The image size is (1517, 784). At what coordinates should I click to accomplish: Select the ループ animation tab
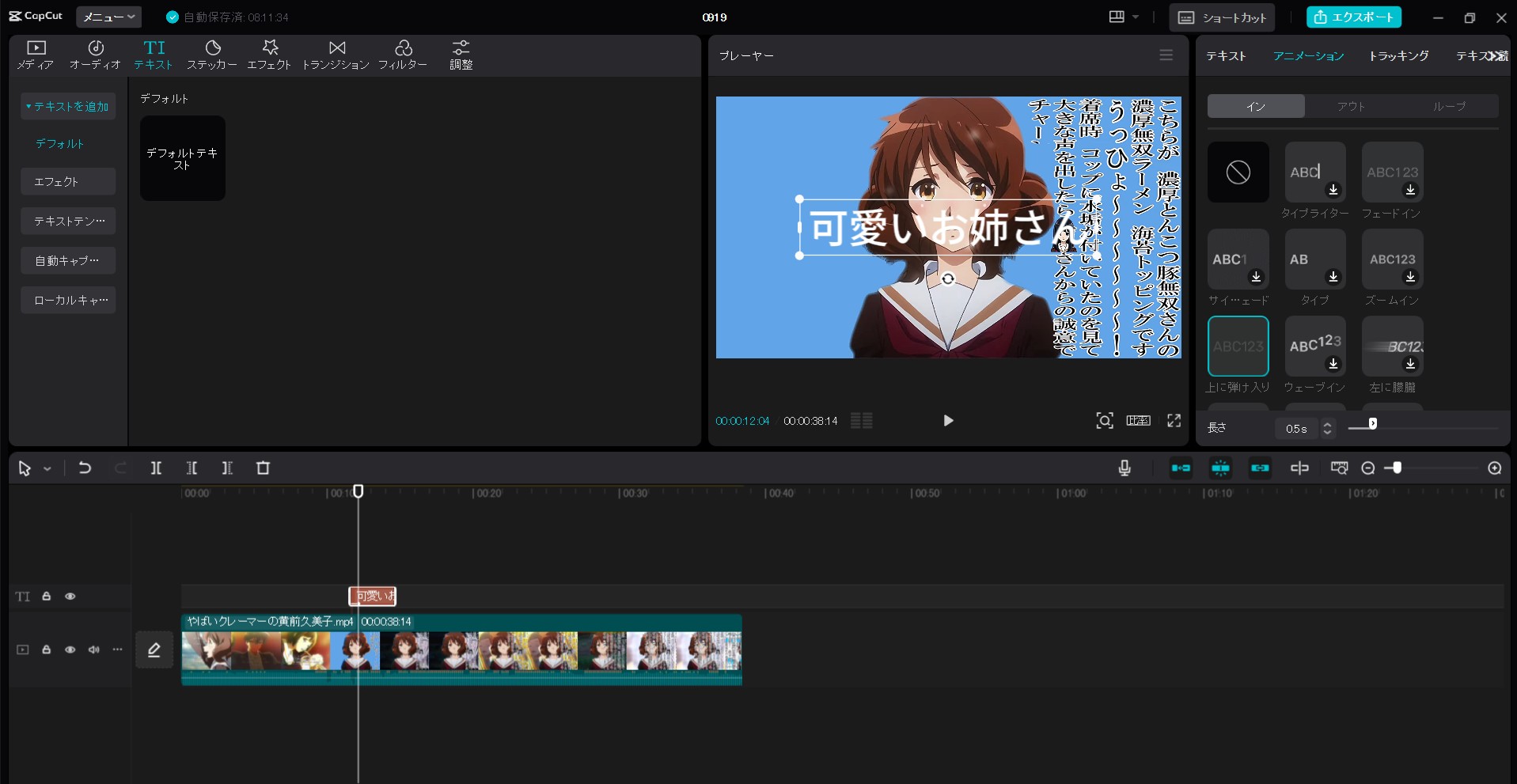(x=1449, y=106)
